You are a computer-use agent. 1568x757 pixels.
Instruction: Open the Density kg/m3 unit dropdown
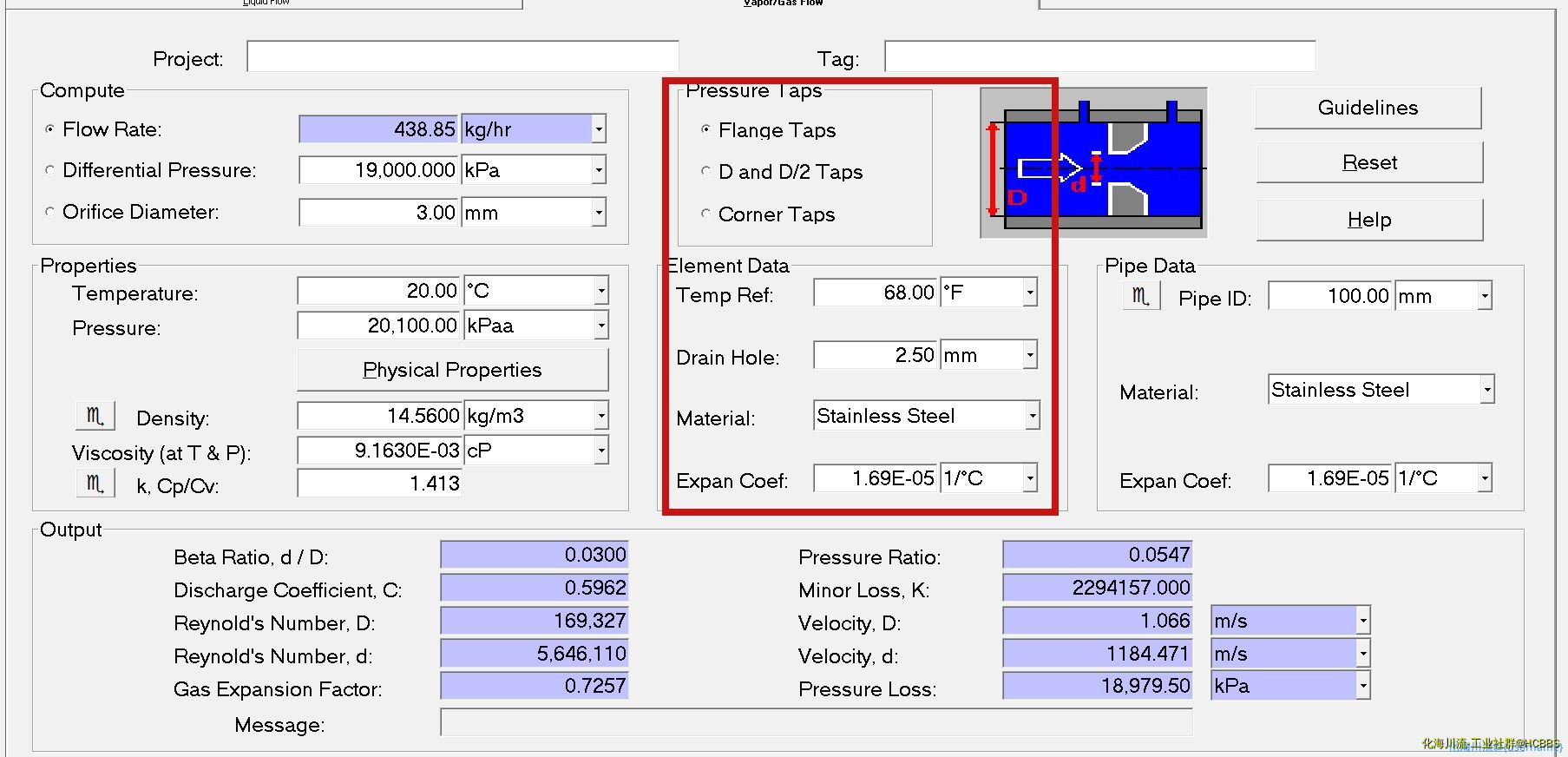coord(601,416)
